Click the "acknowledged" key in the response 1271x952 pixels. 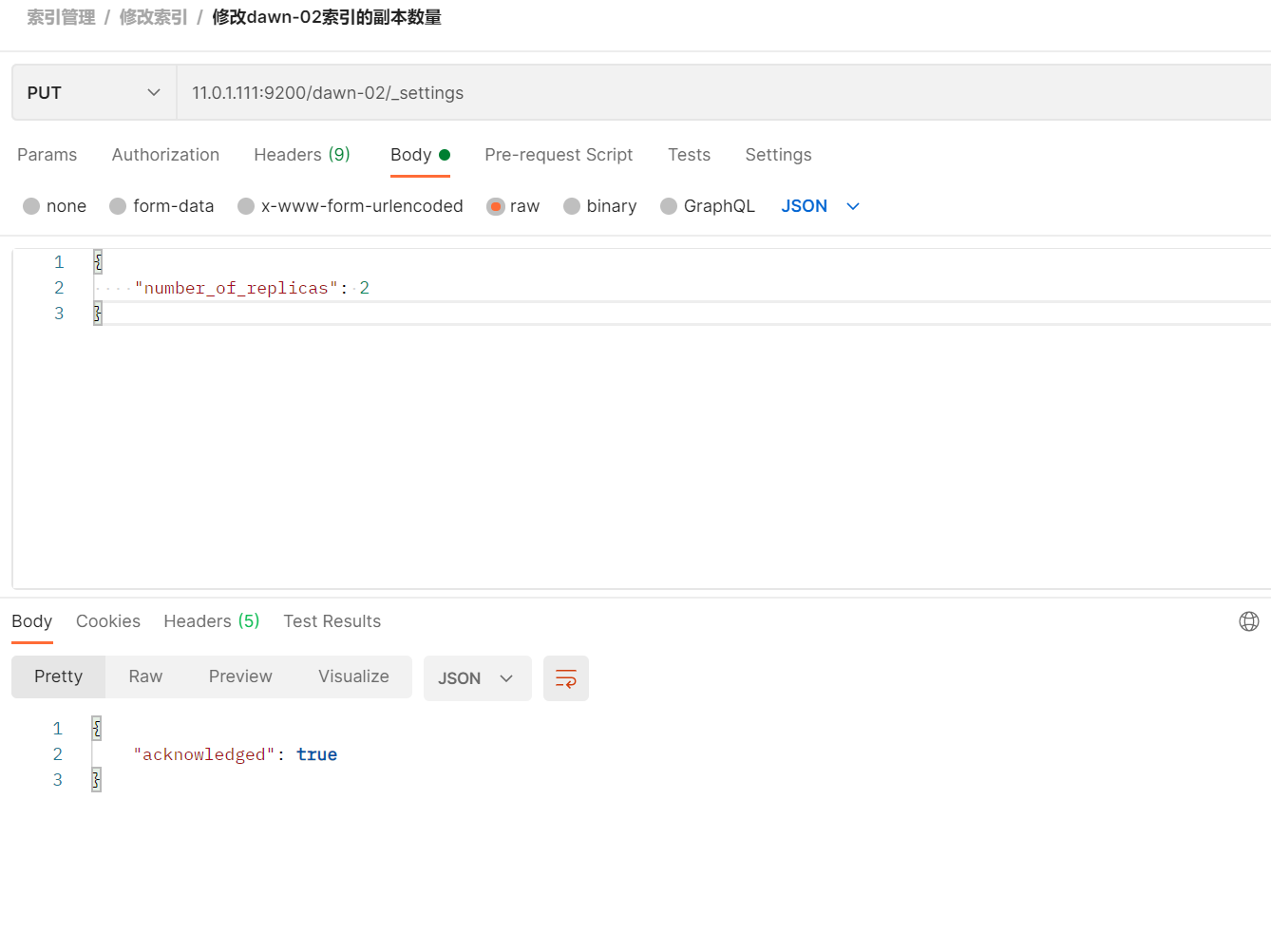click(x=203, y=754)
